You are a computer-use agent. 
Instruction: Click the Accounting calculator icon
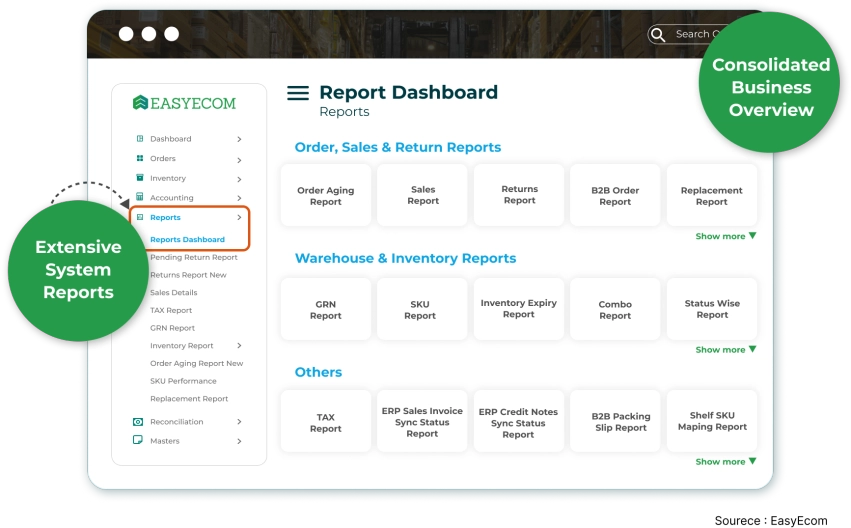point(139,197)
